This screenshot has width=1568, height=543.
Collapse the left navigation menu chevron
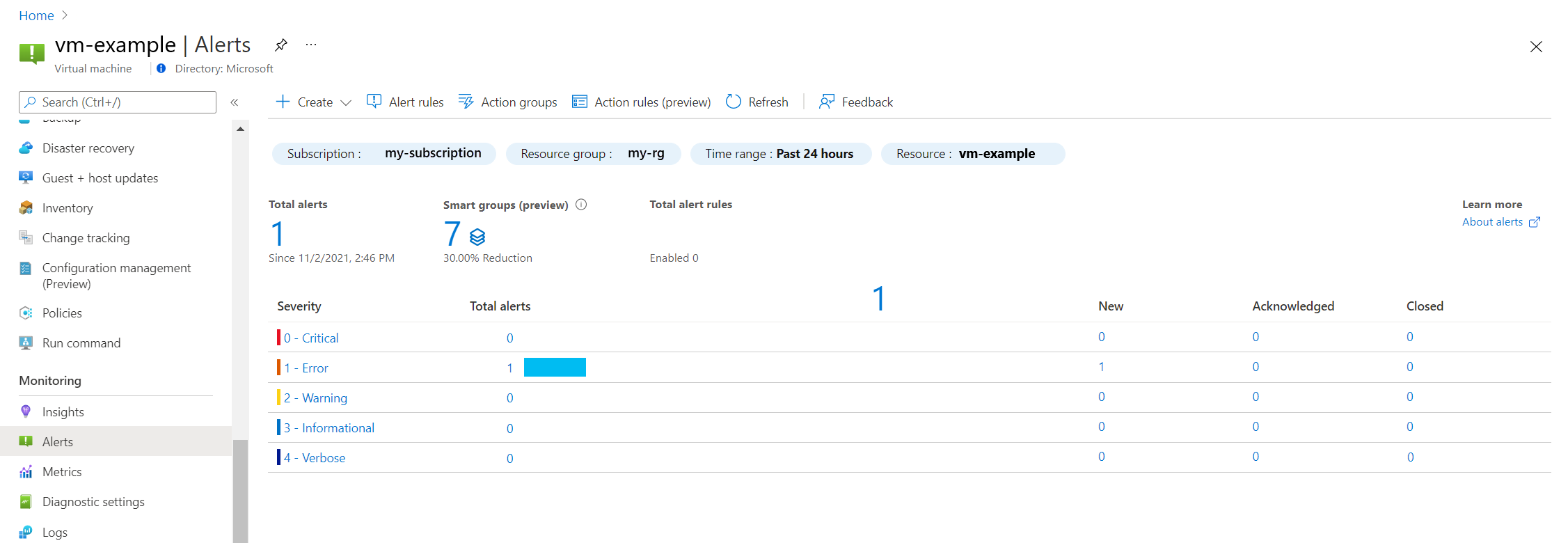click(x=235, y=102)
